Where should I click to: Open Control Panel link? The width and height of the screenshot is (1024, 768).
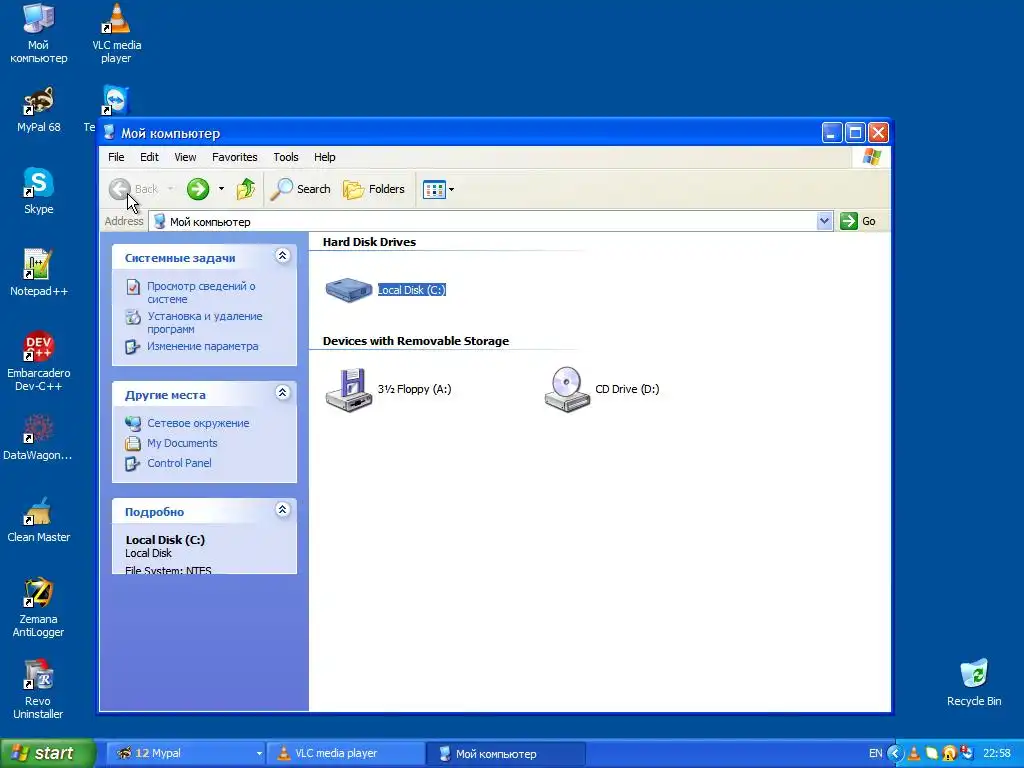[x=179, y=463]
